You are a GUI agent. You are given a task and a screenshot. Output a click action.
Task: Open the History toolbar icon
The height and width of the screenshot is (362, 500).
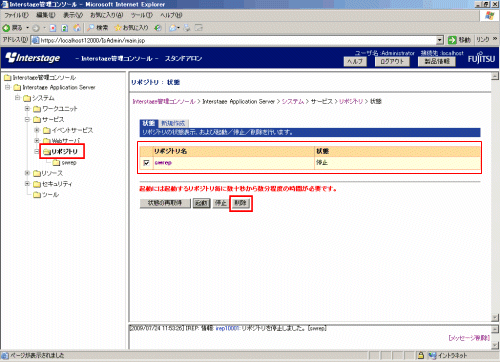point(158,28)
